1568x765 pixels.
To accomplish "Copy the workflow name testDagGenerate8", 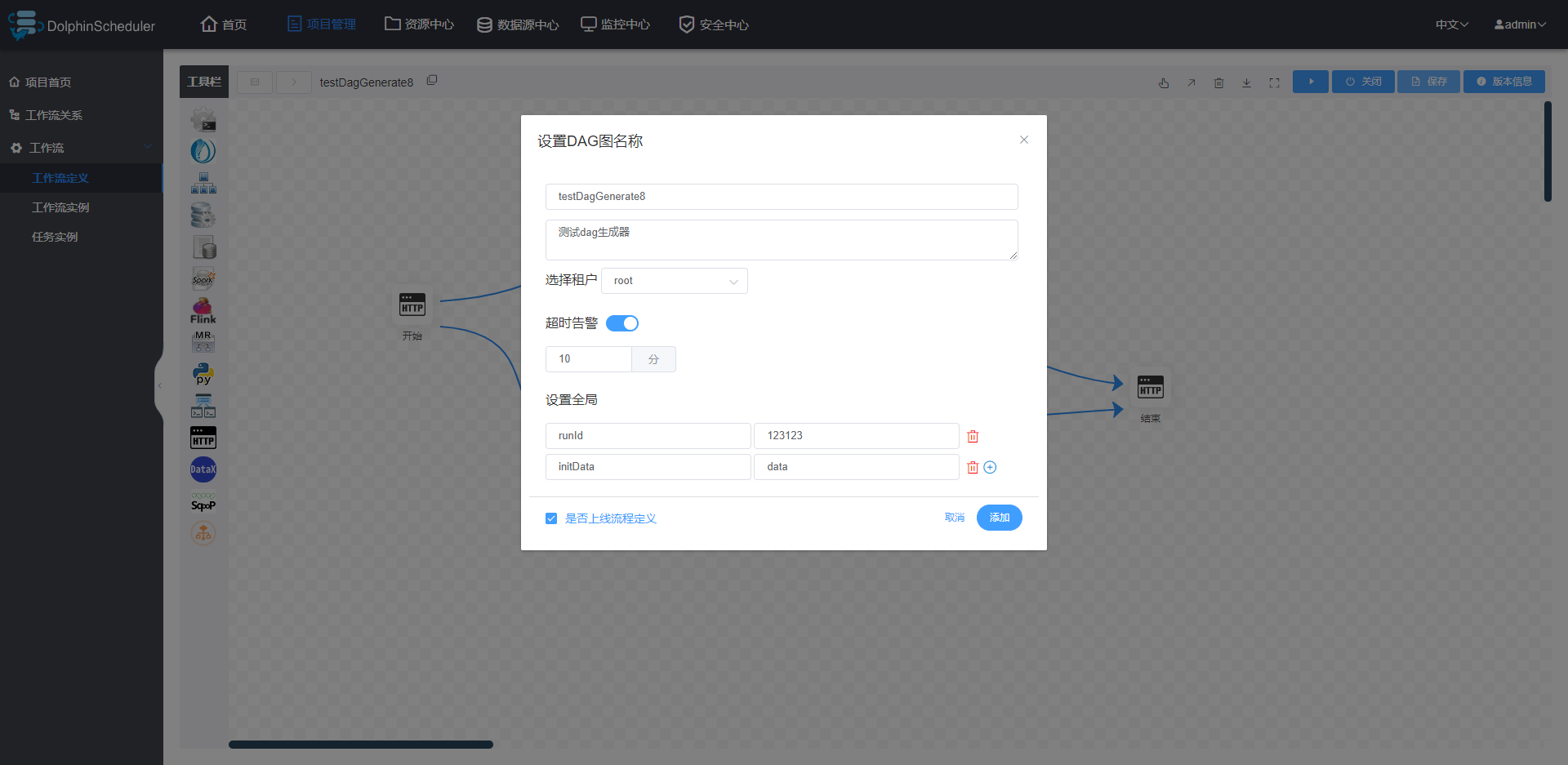I will [x=432, y=80].
